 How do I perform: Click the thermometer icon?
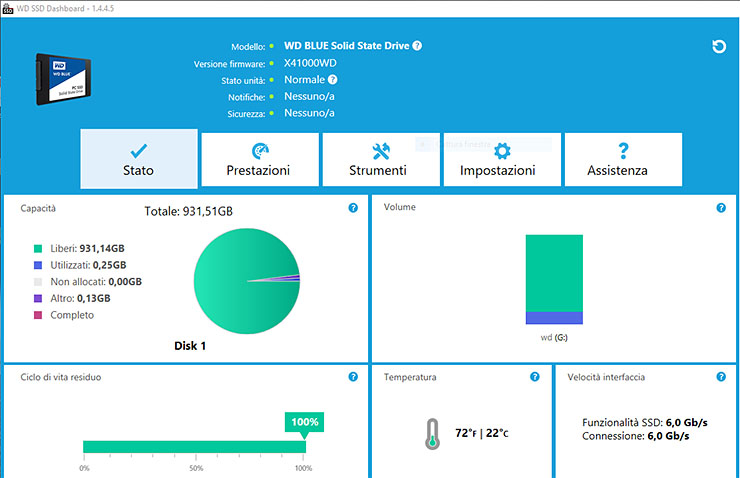(x=431, y=433)
